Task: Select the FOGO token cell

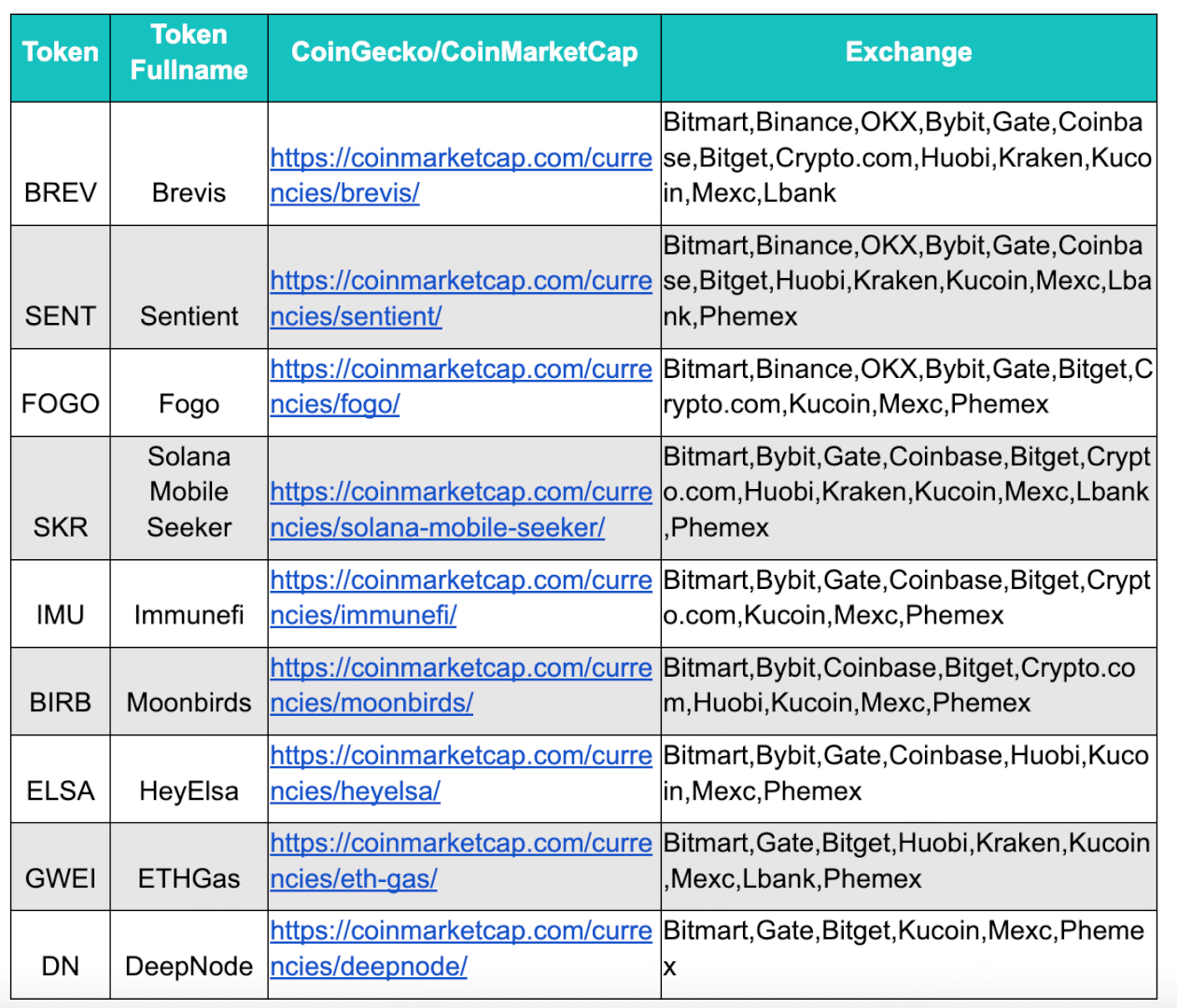Action: (61, 404)
